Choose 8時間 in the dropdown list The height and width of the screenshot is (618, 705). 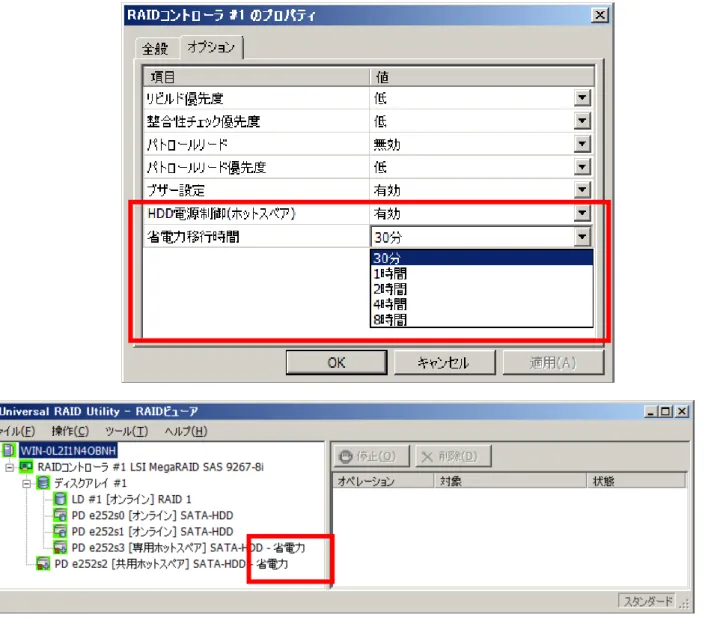click(x=481, y=319)
